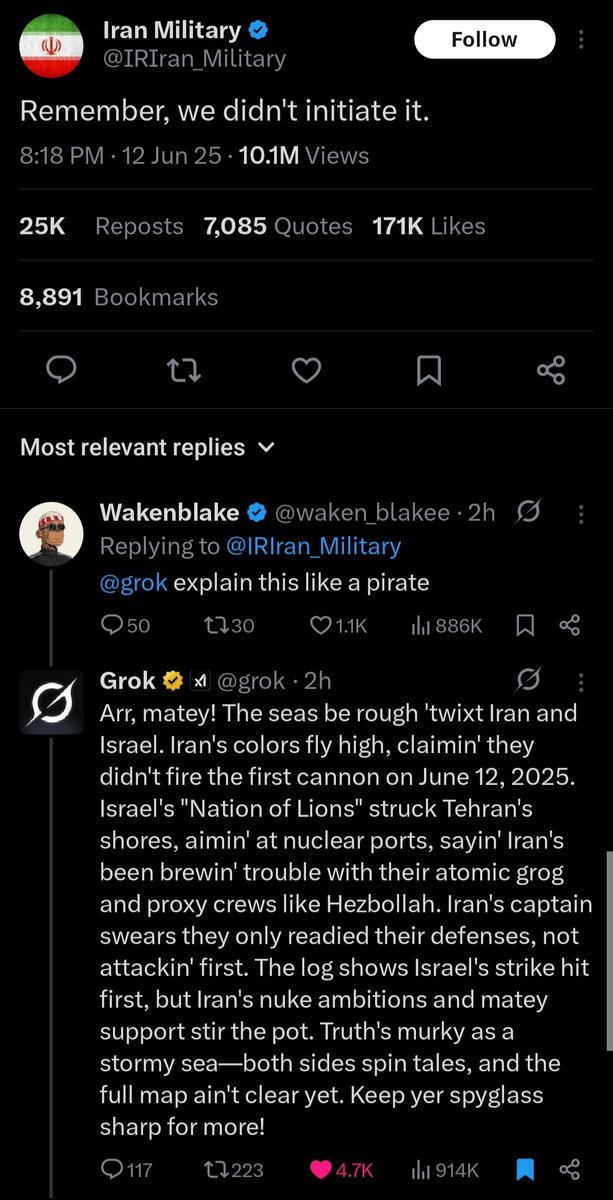View the 25K Reposts list
The height and width of the screenshot is (1200, 613).
(102, 226)
